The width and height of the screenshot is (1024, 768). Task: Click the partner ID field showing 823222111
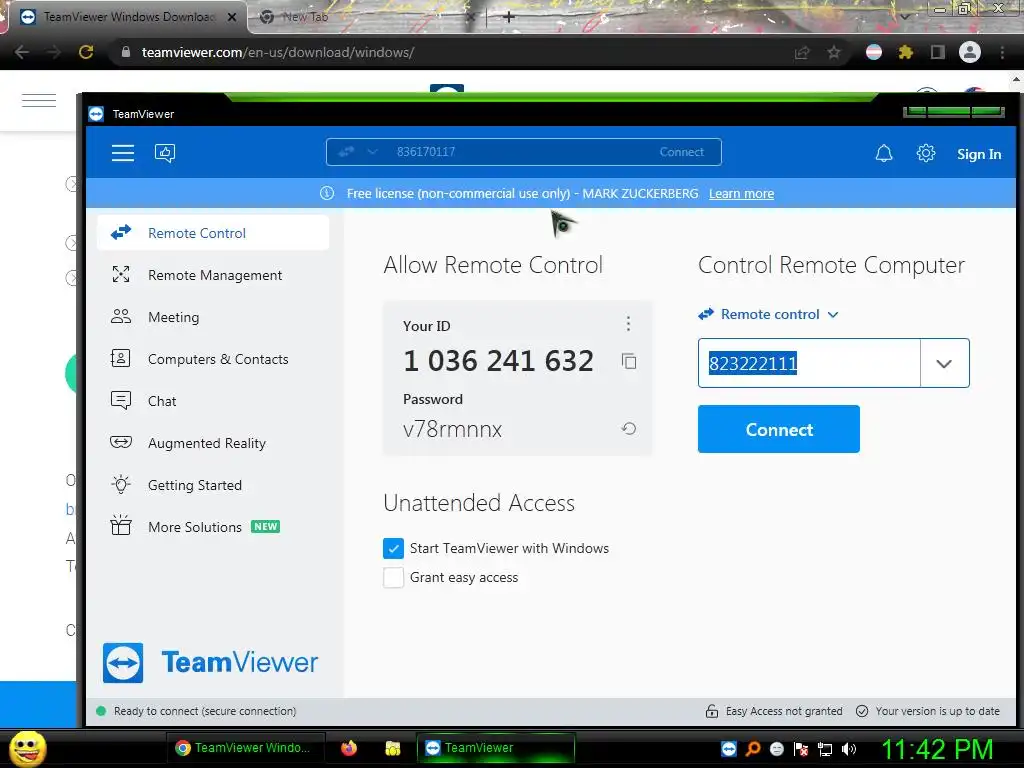(808, 363)
